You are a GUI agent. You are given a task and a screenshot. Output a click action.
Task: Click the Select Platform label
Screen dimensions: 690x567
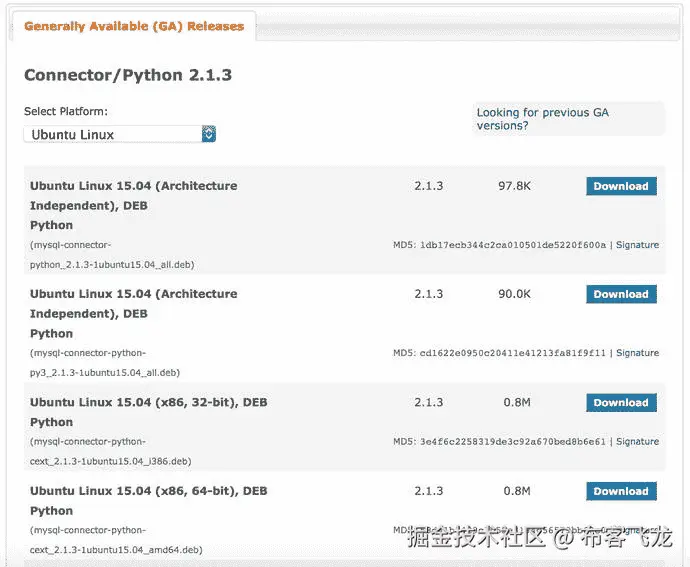pyautogui.click(x=66, y=111)
